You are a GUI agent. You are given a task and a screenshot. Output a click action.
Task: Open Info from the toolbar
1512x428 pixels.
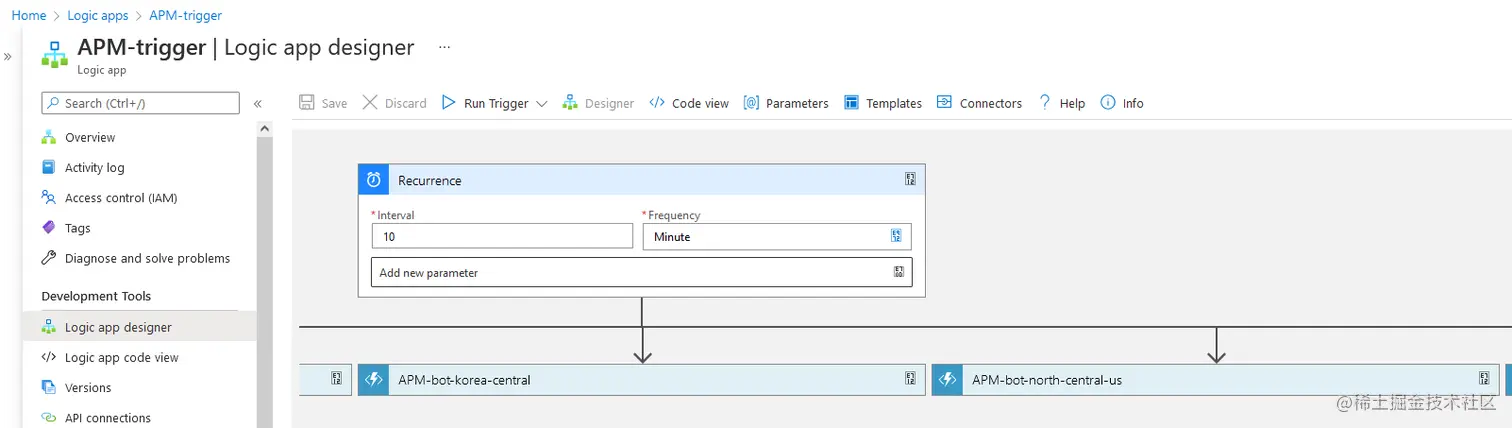1122,103
